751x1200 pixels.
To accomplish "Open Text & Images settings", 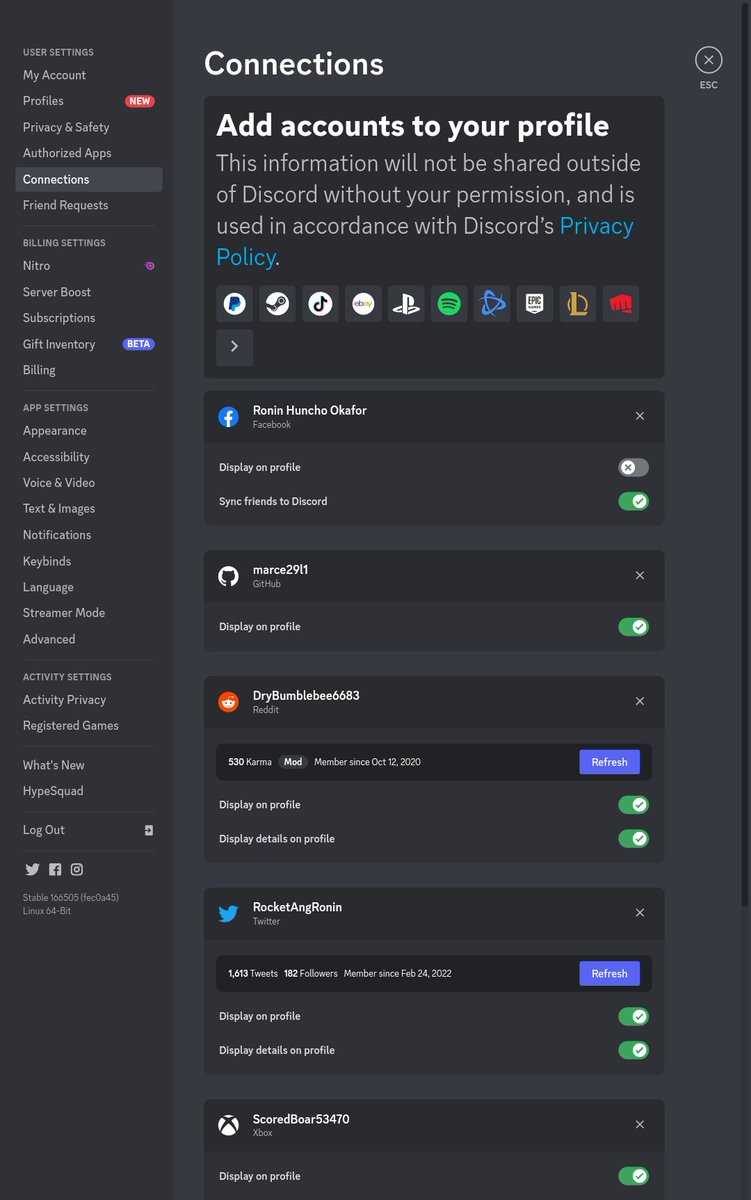I will click(x=89, y=509).
